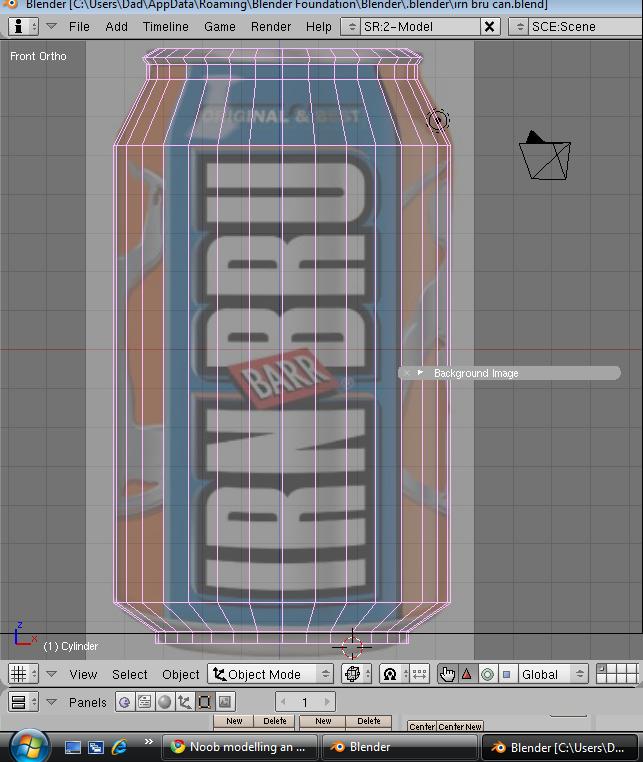This screenshot has height=762, width=643.
Task: Click the Background Image panel title
Action: click(x=476, y=373)
